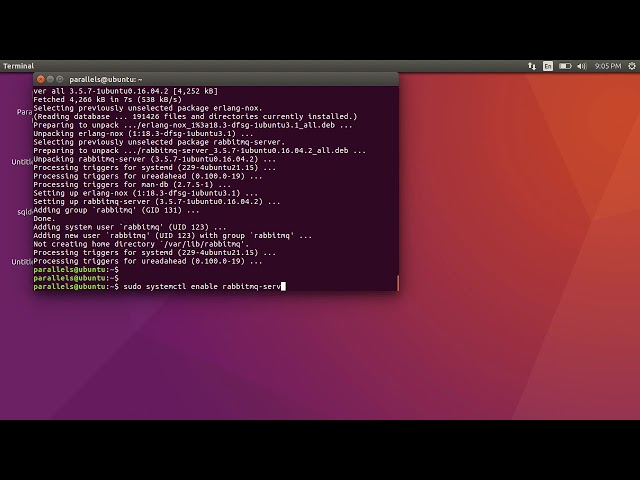Click the line 'Not creating home directory'

click(x=141, y=244)
